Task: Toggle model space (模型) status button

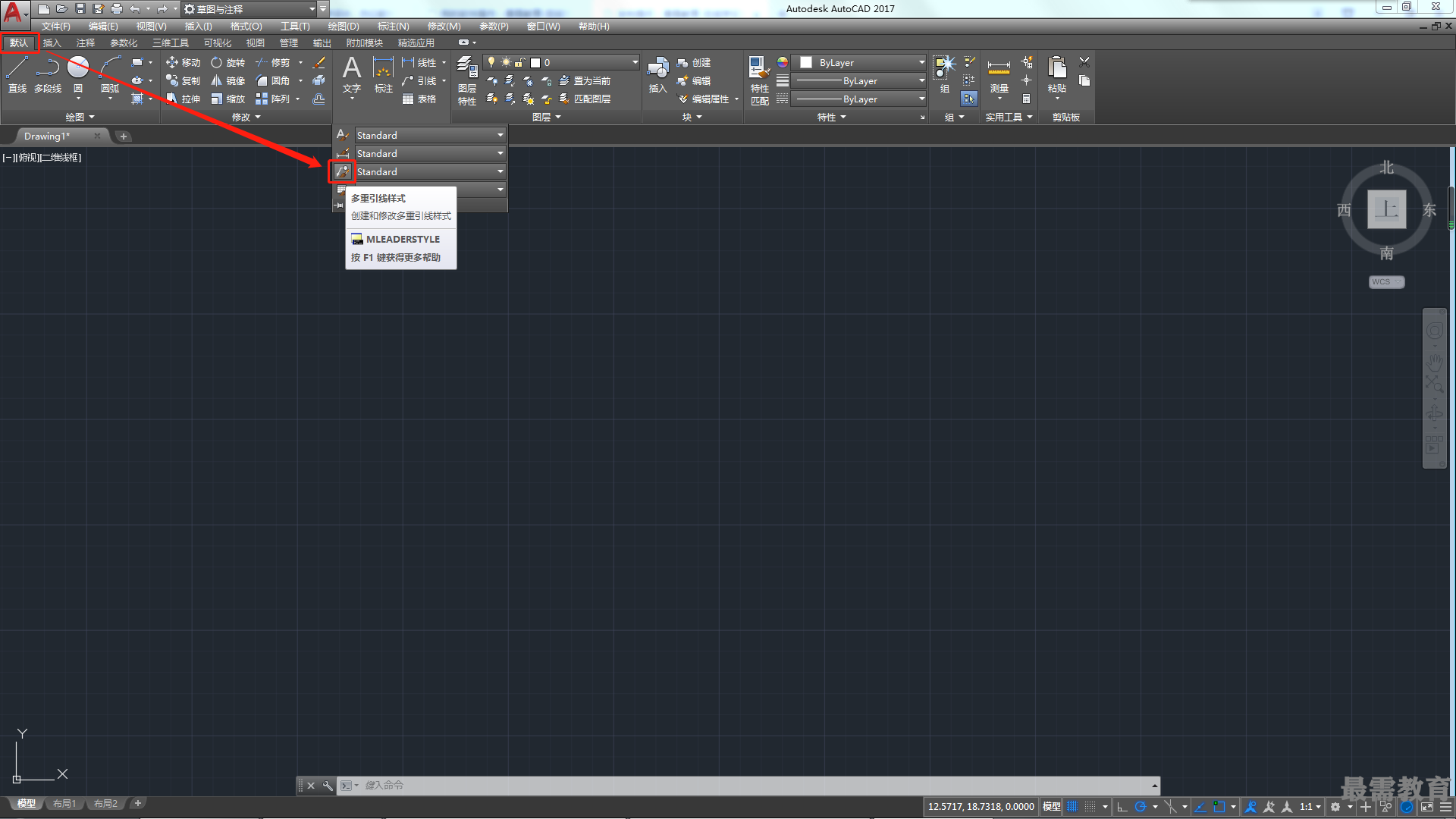Action: coord(1051,807)
